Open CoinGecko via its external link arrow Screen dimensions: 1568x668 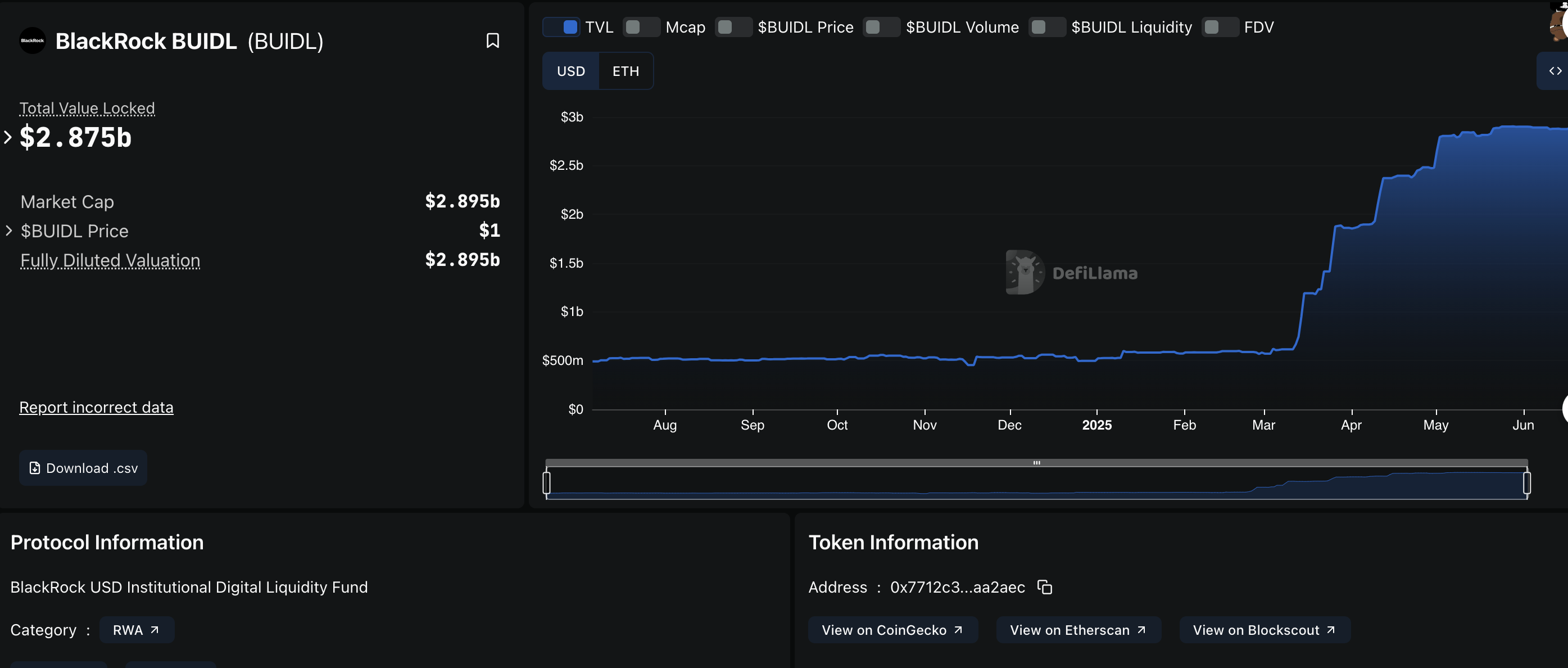(x=958, y=630)
